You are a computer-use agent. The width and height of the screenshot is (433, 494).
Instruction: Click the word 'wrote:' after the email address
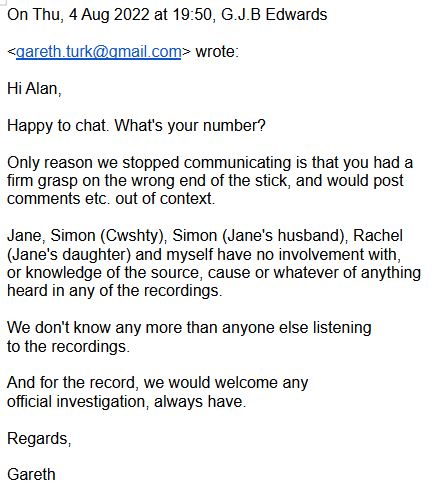click(217, 52)
